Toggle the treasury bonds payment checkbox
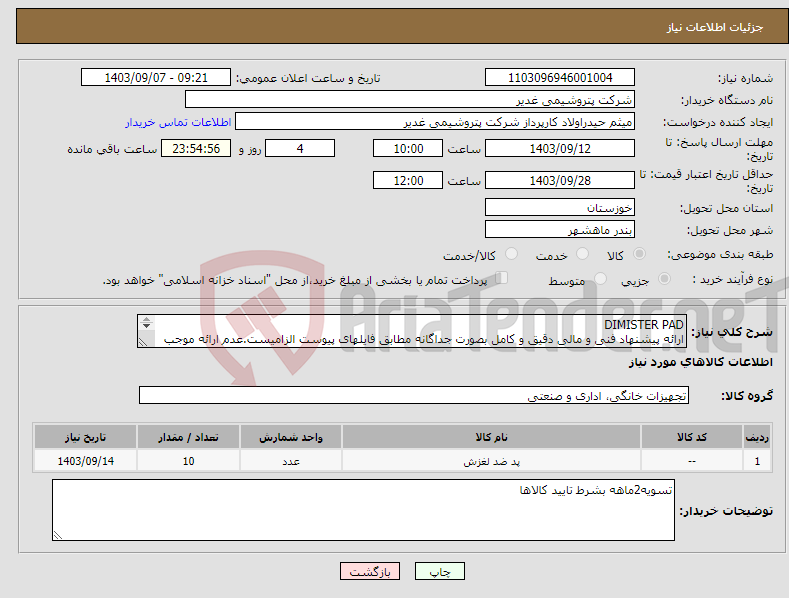 pyautogui.click(x=502, y=278)
